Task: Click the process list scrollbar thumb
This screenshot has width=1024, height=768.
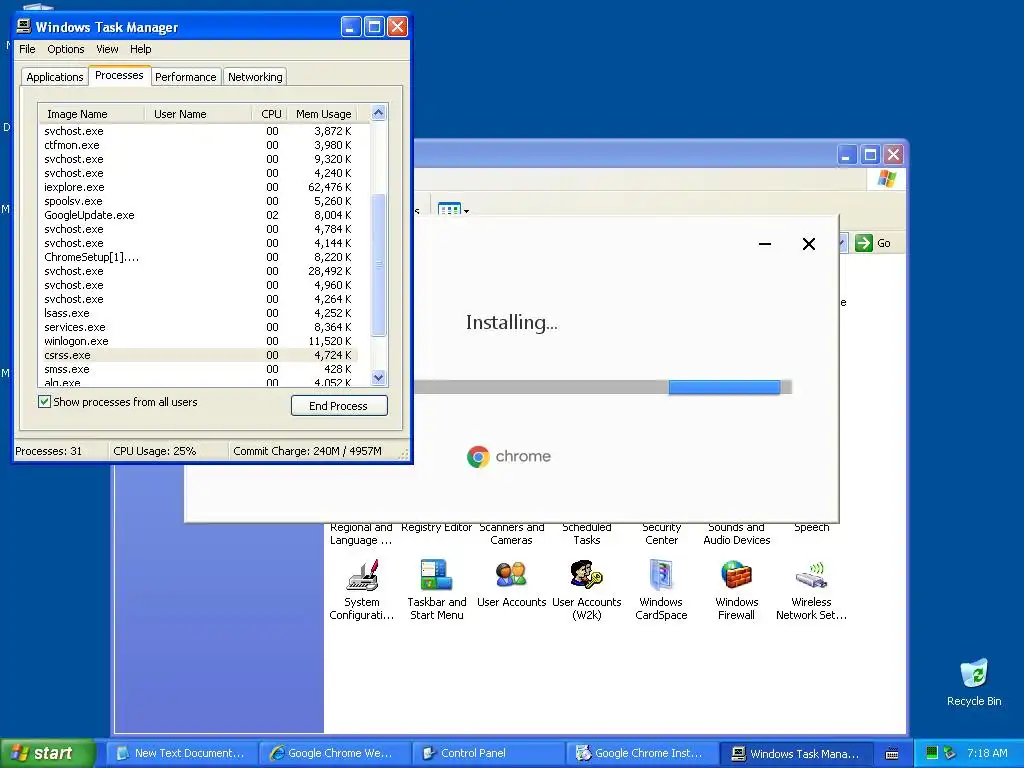Action: coord(379,264)
